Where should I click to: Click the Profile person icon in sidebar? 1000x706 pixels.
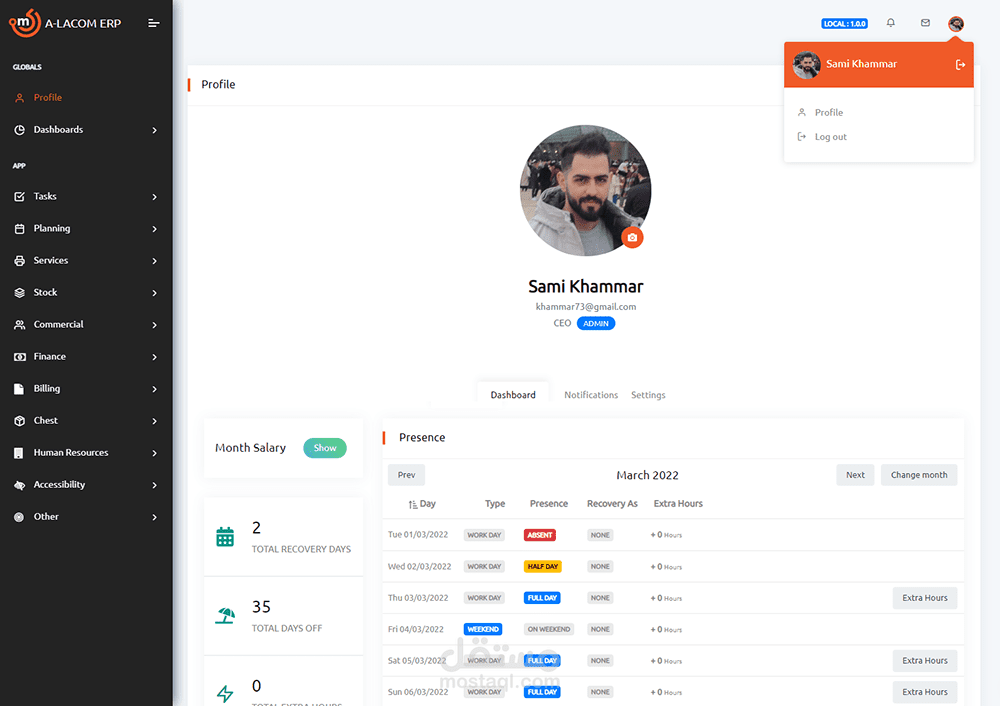pyautogui.click(x=20, y=98)
